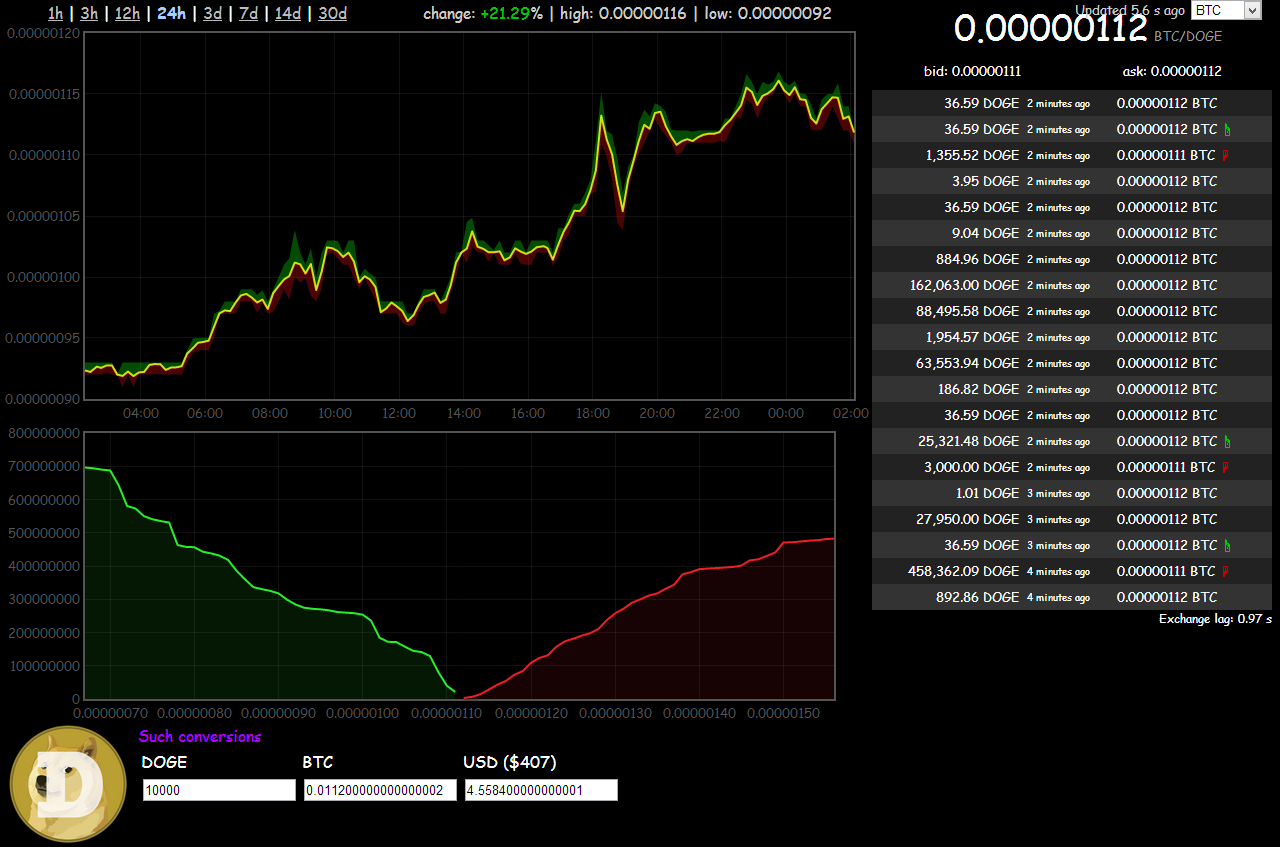
Task: Click the 1.01 DOGE trade row
Action: pos(1072,493)
